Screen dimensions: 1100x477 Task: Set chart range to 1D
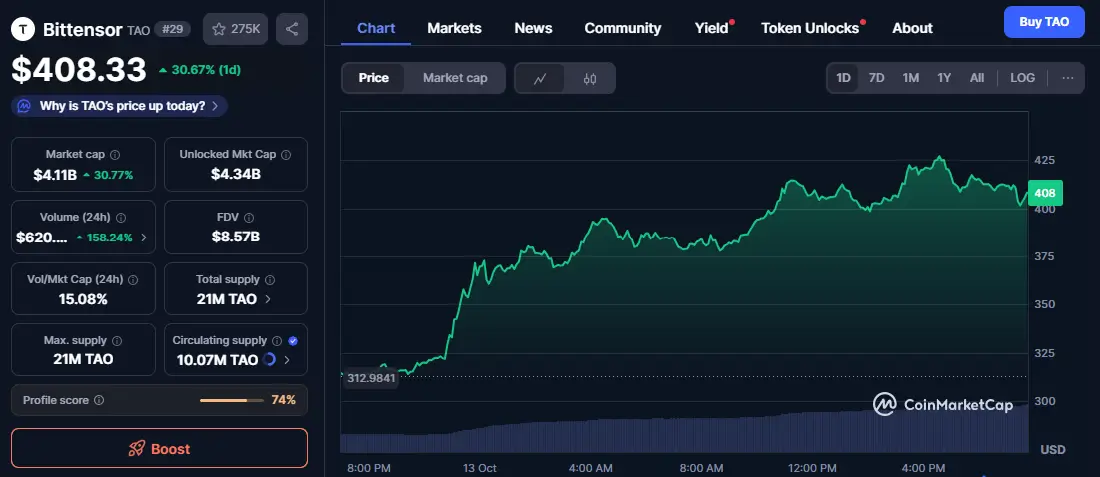point(843,78)
